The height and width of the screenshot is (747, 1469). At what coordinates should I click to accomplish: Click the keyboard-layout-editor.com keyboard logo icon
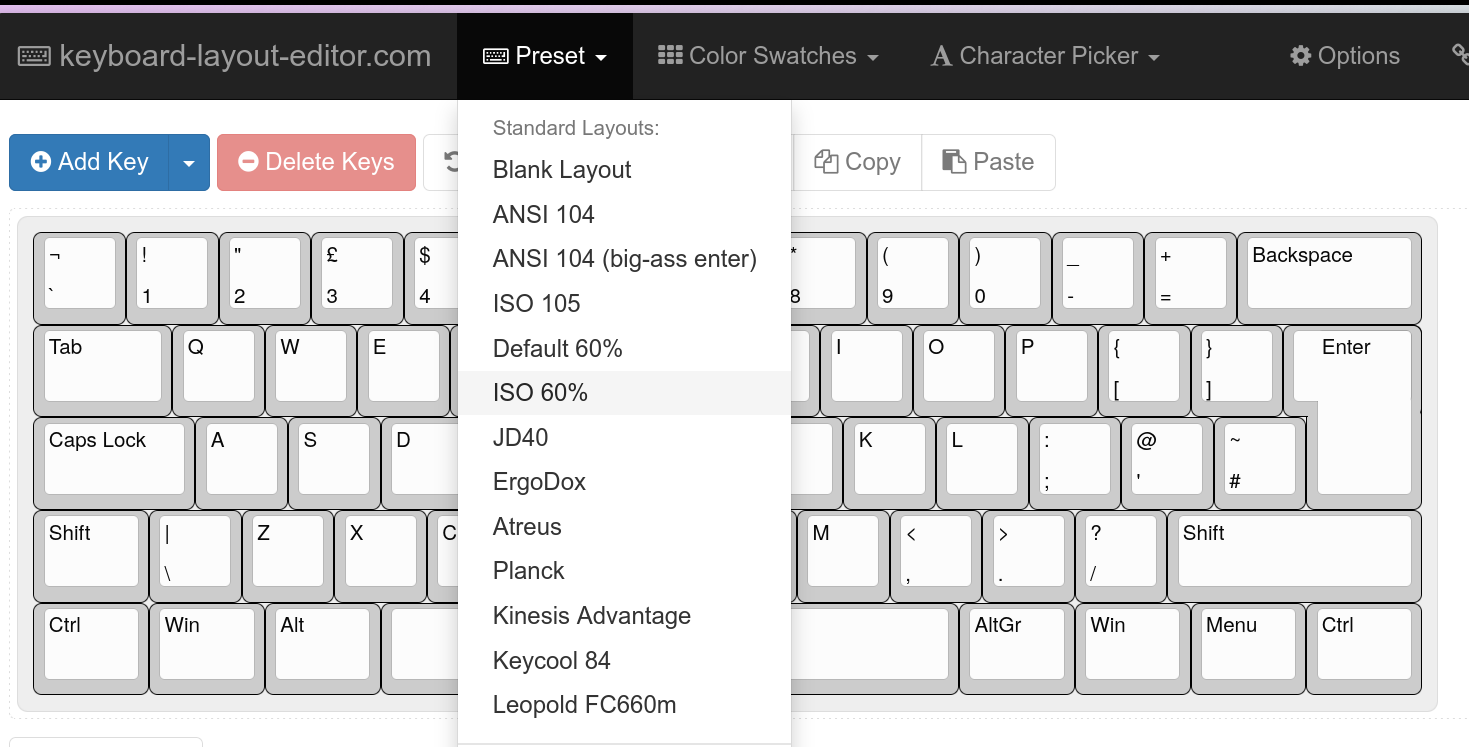pyautogui.click(x=34, y=56)
